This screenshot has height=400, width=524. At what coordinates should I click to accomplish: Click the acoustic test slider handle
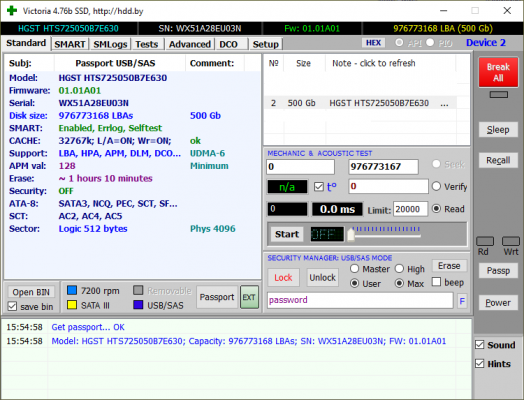coord(351,234)
